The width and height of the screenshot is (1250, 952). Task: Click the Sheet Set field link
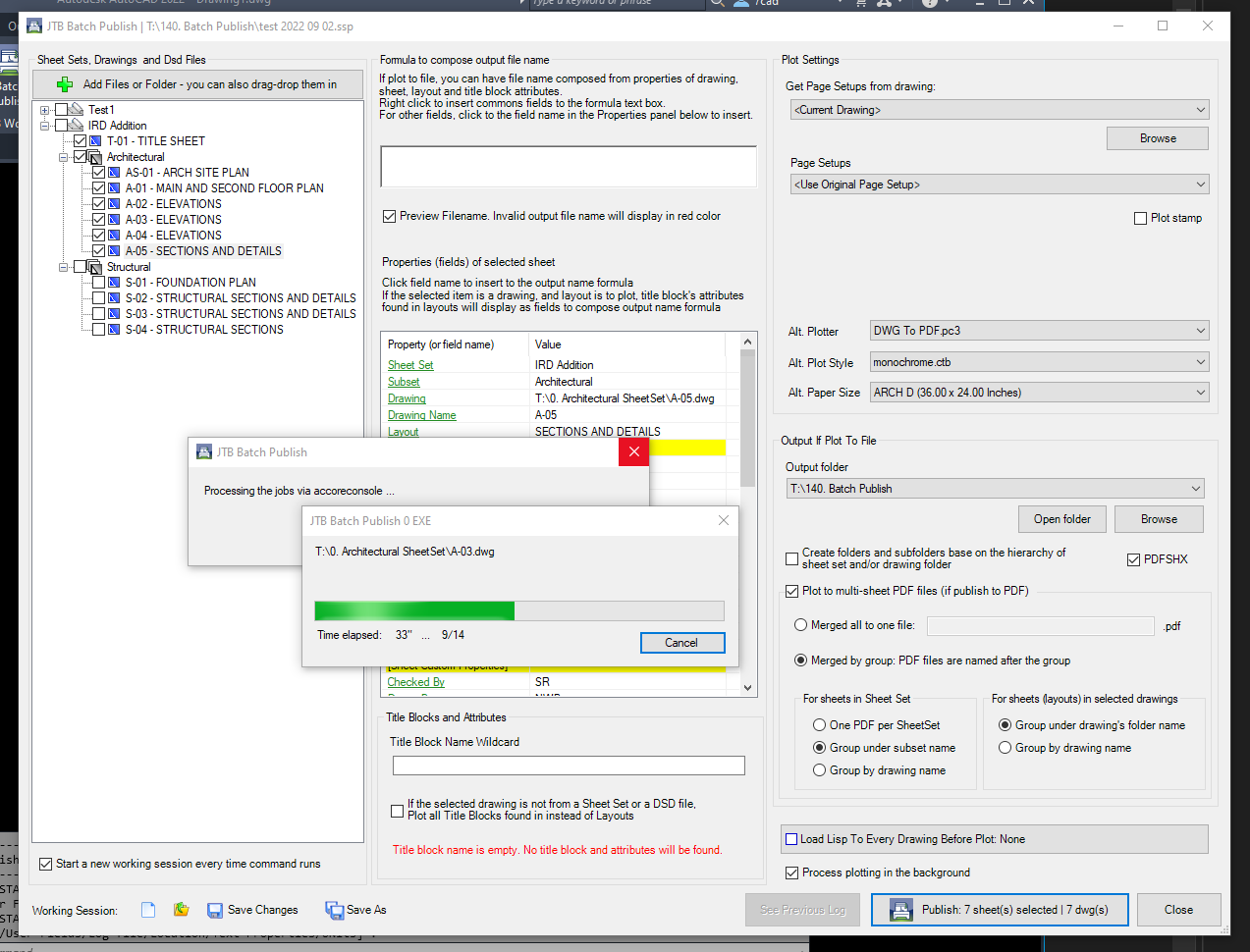click(x=410, y=365)
